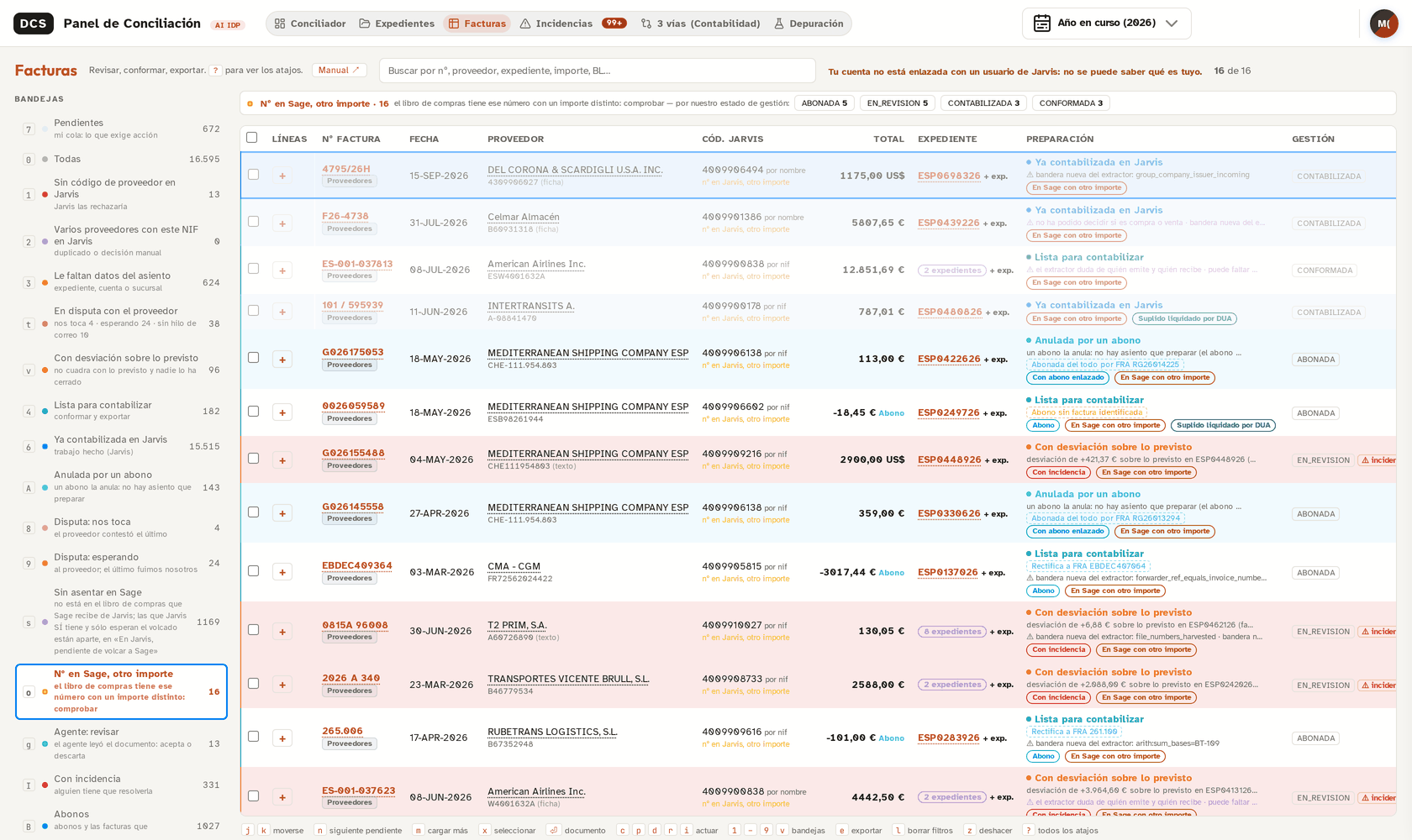Open expediente link ESP0698326
The height and width of the screenshot is (840, 1412).
(949, 176)
